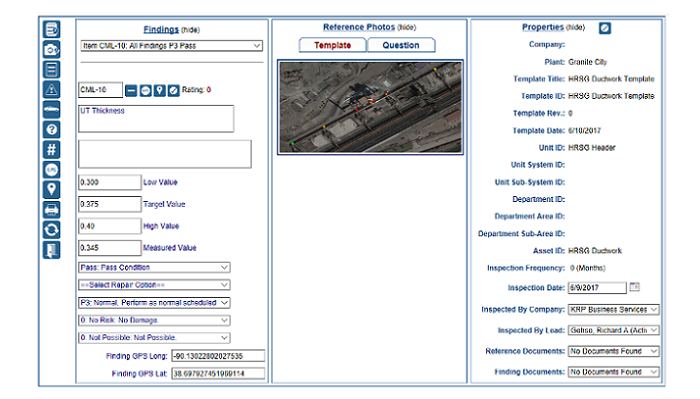The image size is (700, 399).
Task: Open the Select Repair Option dropdown
Action: click(x=154, y=285)
